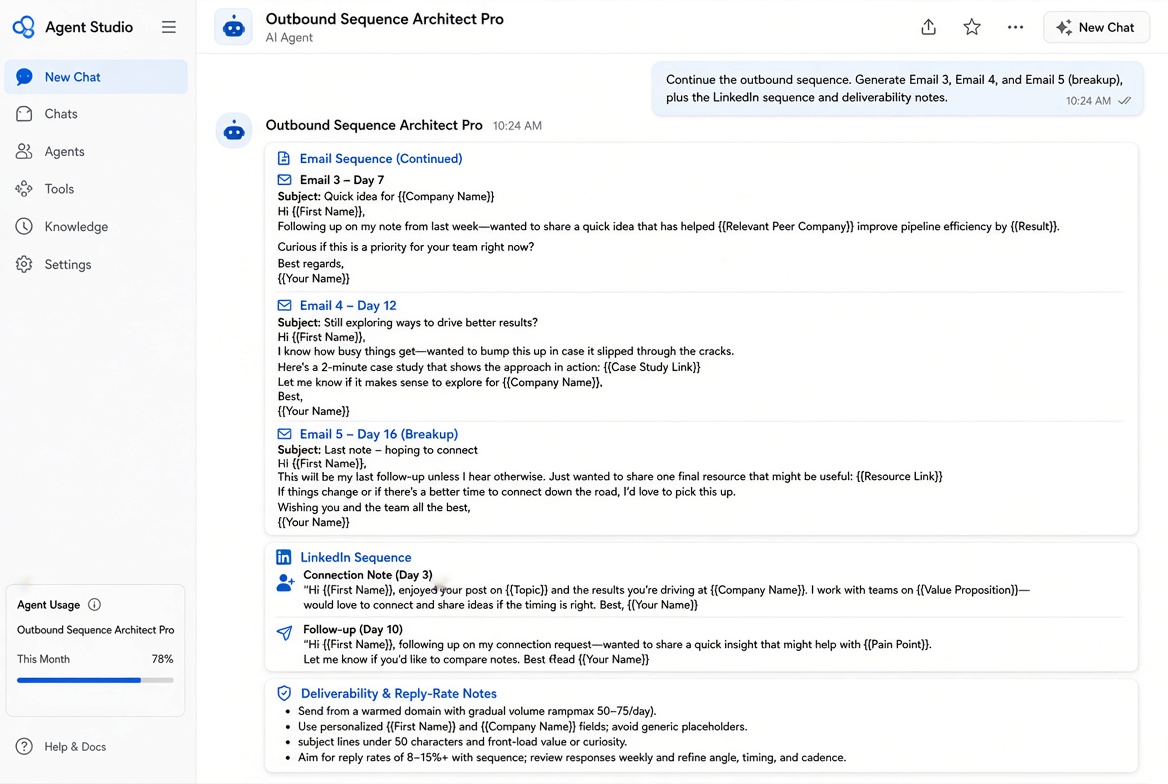
Task: Click the envelope icon for Email 4
Action: coord(285,306)
